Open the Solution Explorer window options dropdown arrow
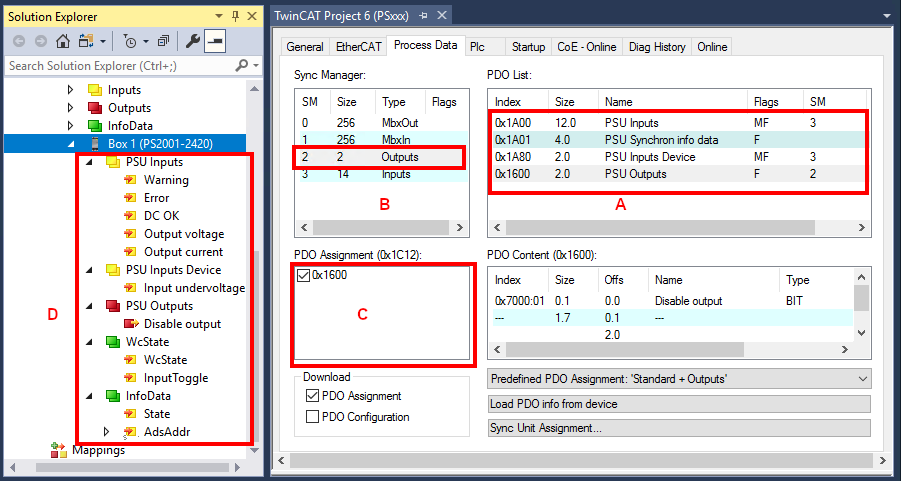 coord(218,16)
